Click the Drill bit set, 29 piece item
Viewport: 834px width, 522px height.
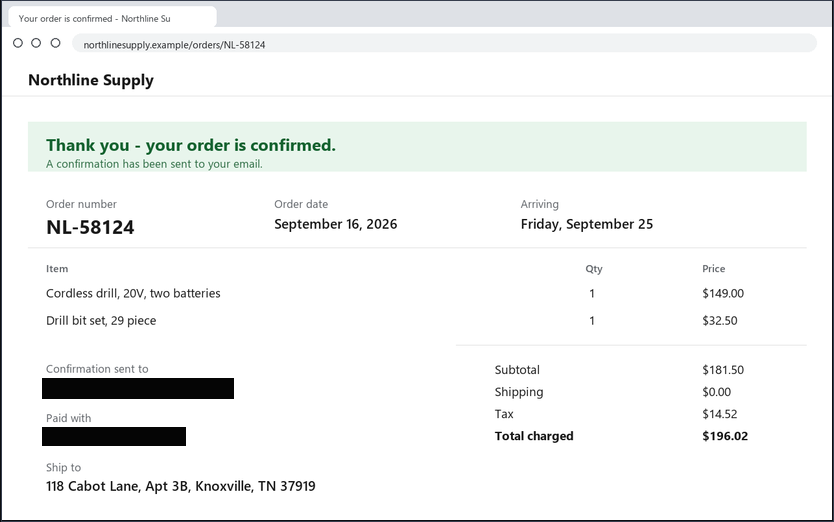click(x=101, y=320)
